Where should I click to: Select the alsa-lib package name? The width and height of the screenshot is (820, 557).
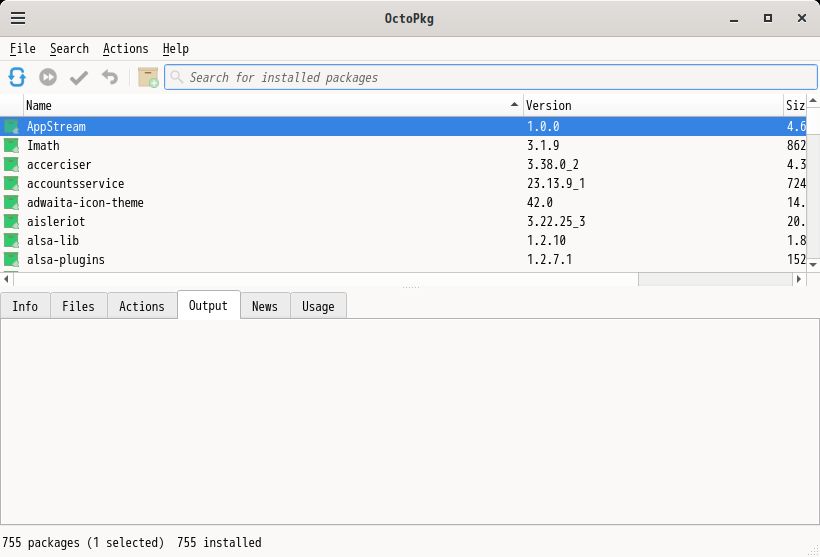tap(53, 241)
